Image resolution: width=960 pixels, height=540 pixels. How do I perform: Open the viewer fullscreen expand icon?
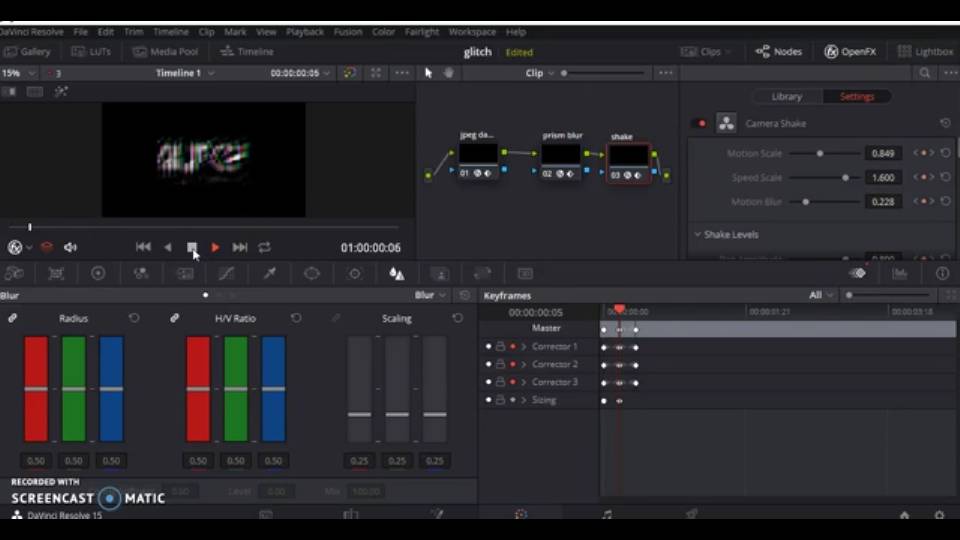point(376,73)
